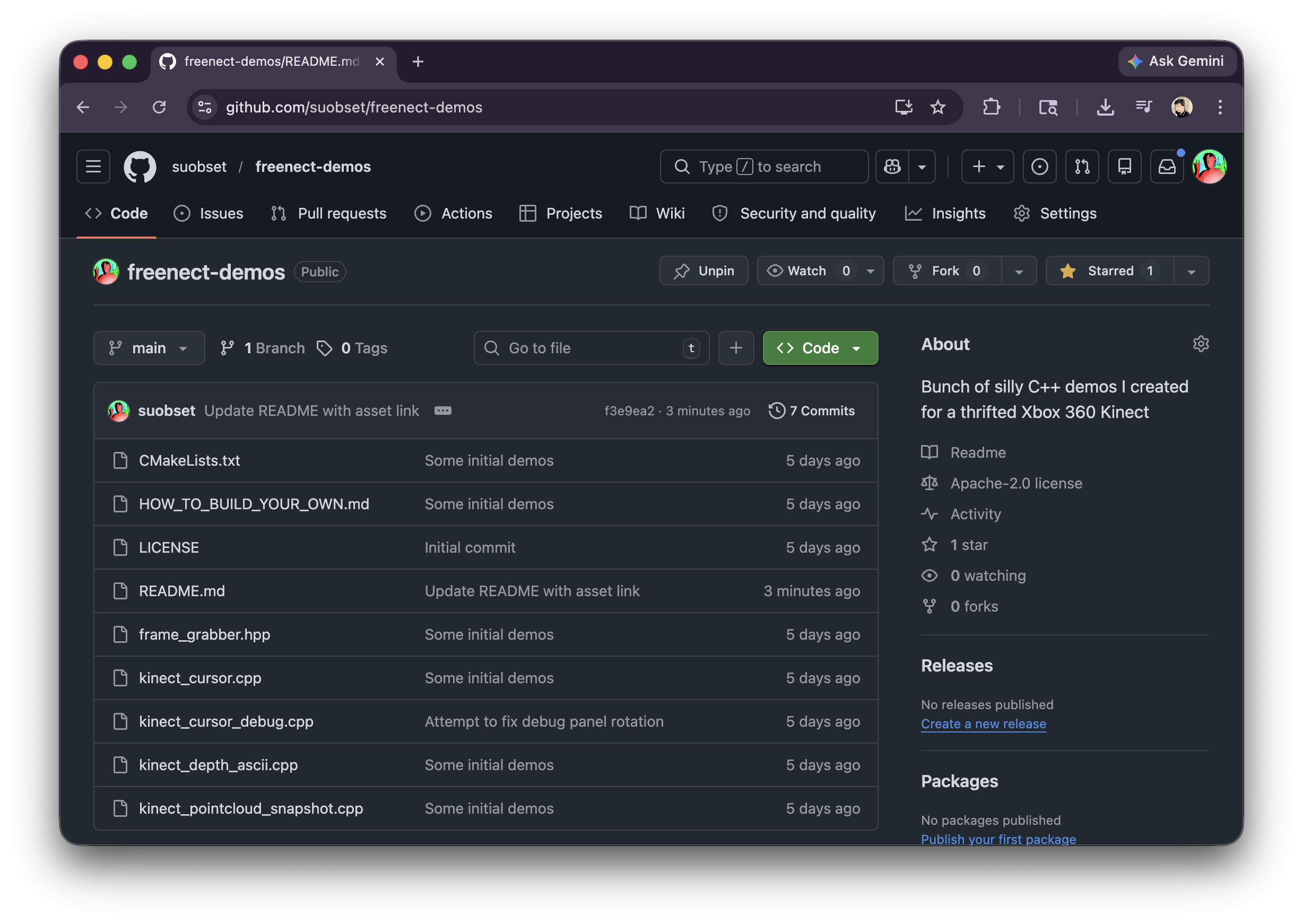Open the About section settings gear

pyautogui.click(x=1200, y=344)
